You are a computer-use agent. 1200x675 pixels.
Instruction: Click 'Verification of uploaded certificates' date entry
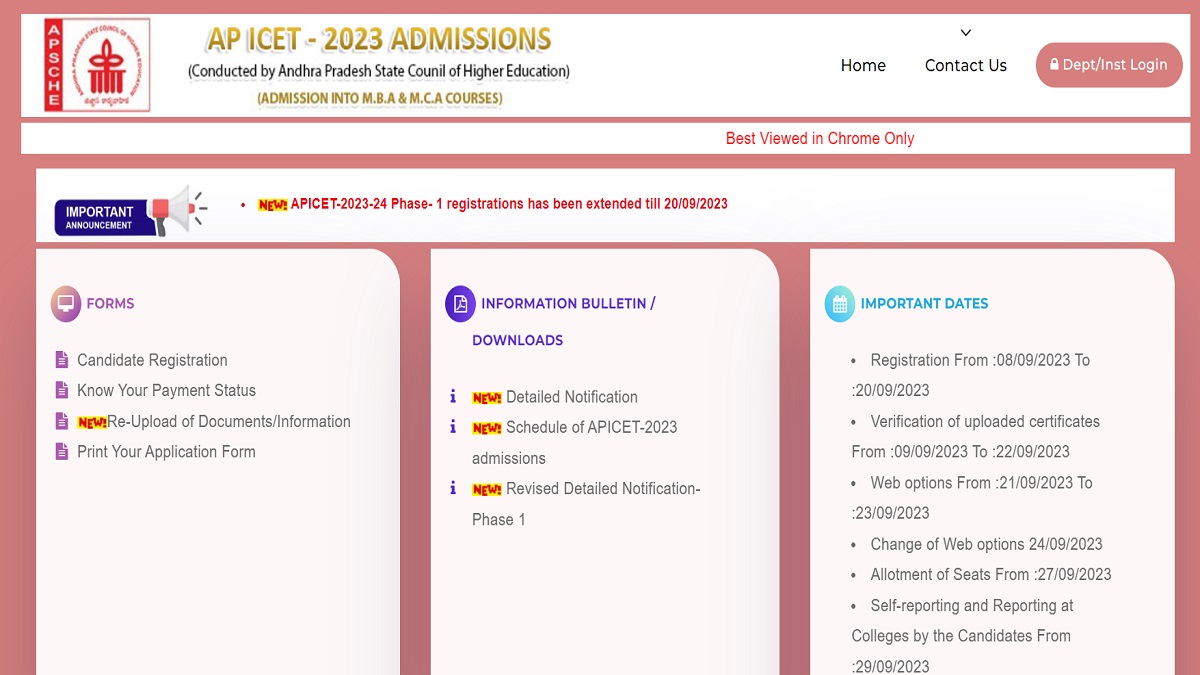coord(976,436)
